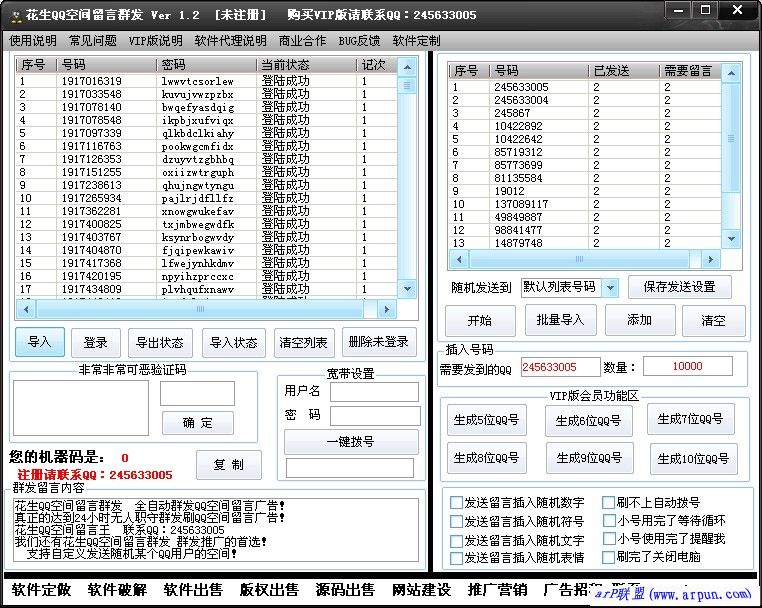Click down arrow of account list scrollbar
762x608 pixels.
(407, 289)
